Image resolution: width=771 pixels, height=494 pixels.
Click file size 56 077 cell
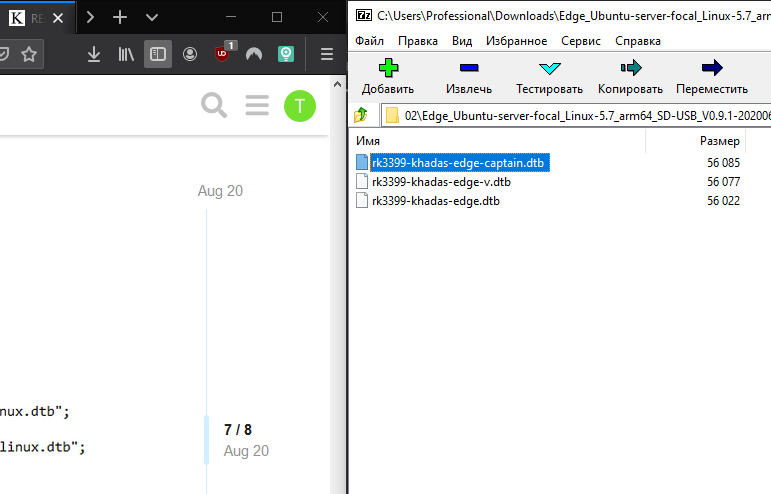click(723, 182)
